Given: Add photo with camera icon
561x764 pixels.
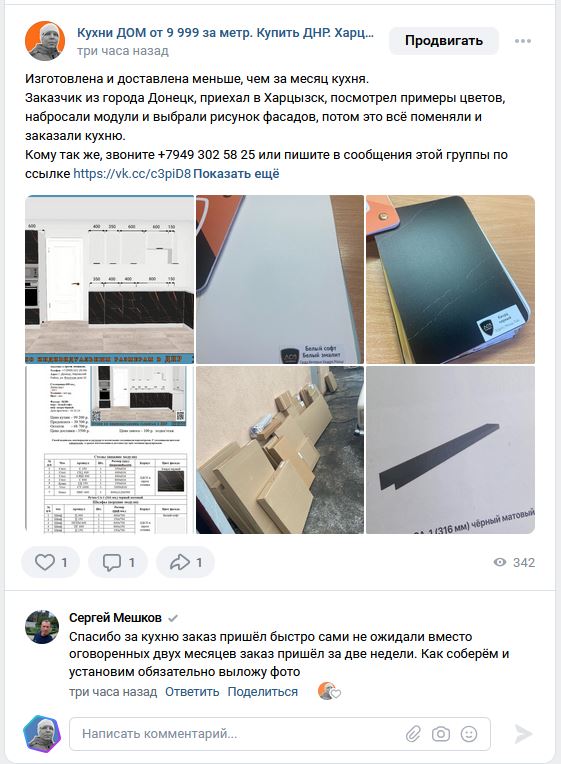Looking at the screenshot, I should click(x=441, y=734).
